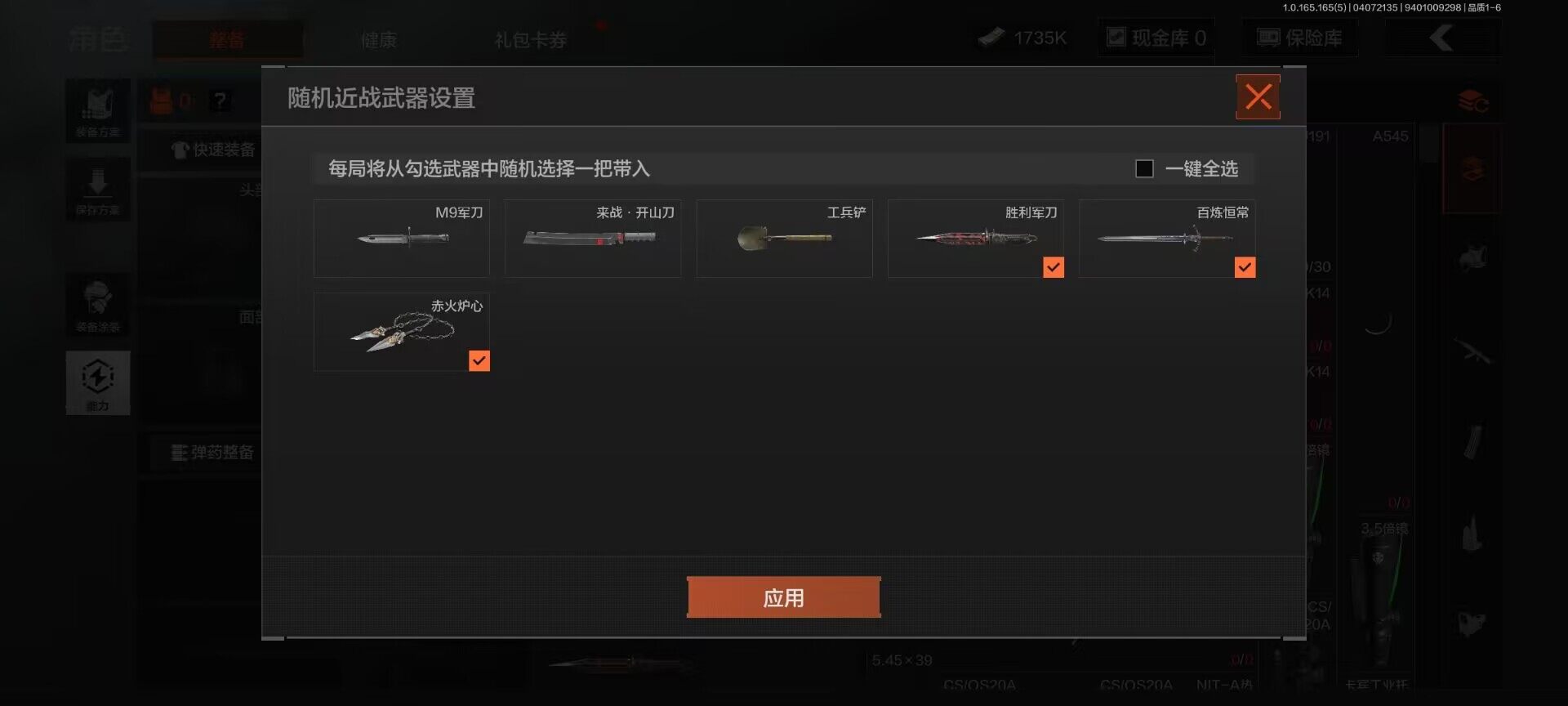
Task: Click the 快速装备 quick equip button
Action: coord(214,150)
